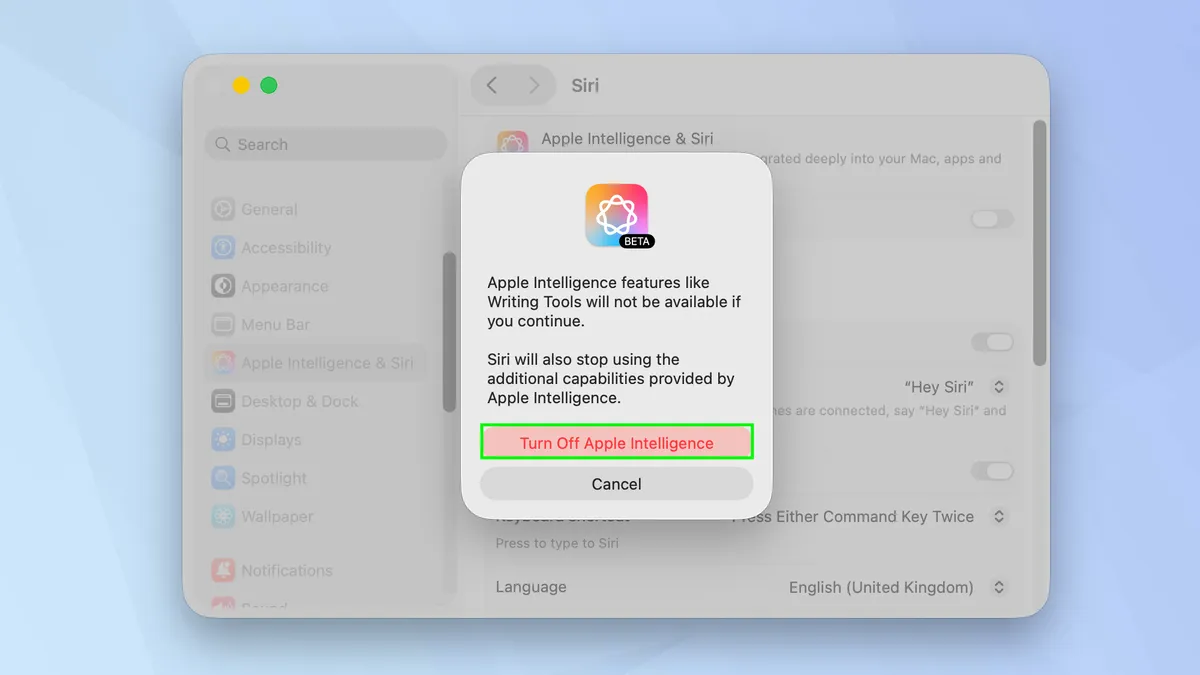Toggle the switch next to Apple Intelligence heading
This screenshot has height=675, width=1200.
coord(991,219)
